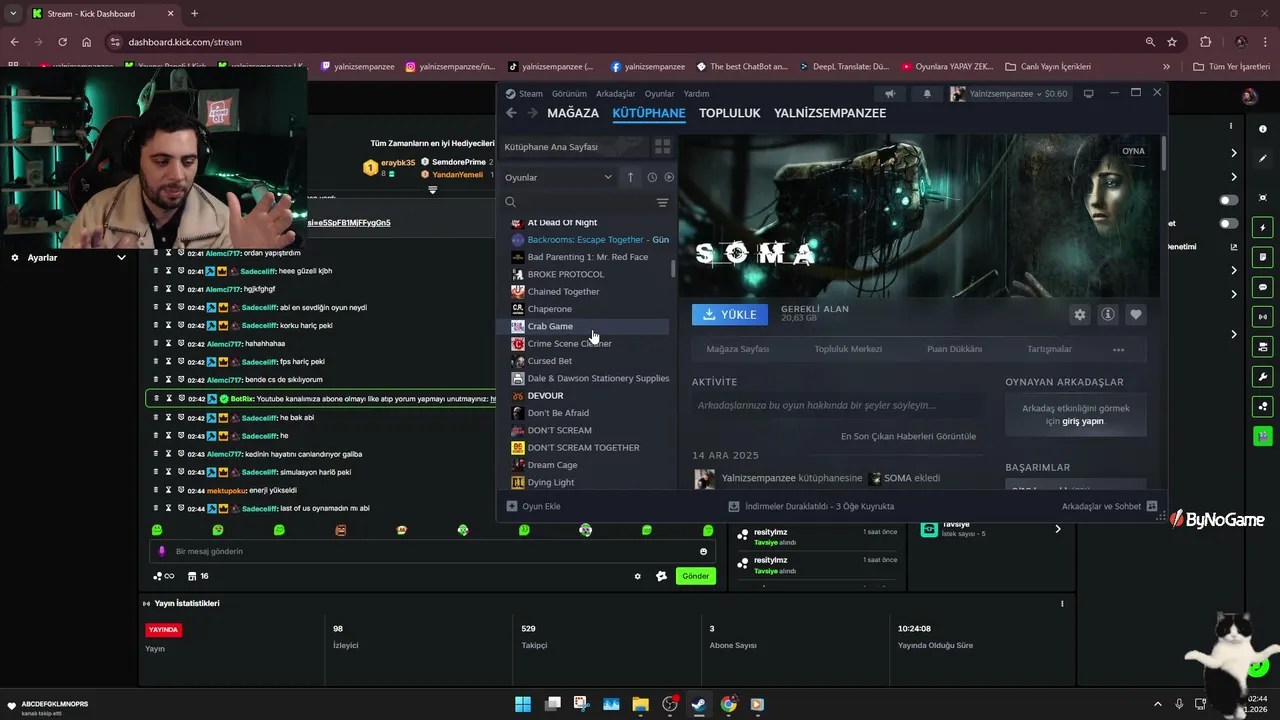The height and width of the screenshot is (720, 1280).
Task: Send chat message with Gönder button
Action: pos(696,576)
